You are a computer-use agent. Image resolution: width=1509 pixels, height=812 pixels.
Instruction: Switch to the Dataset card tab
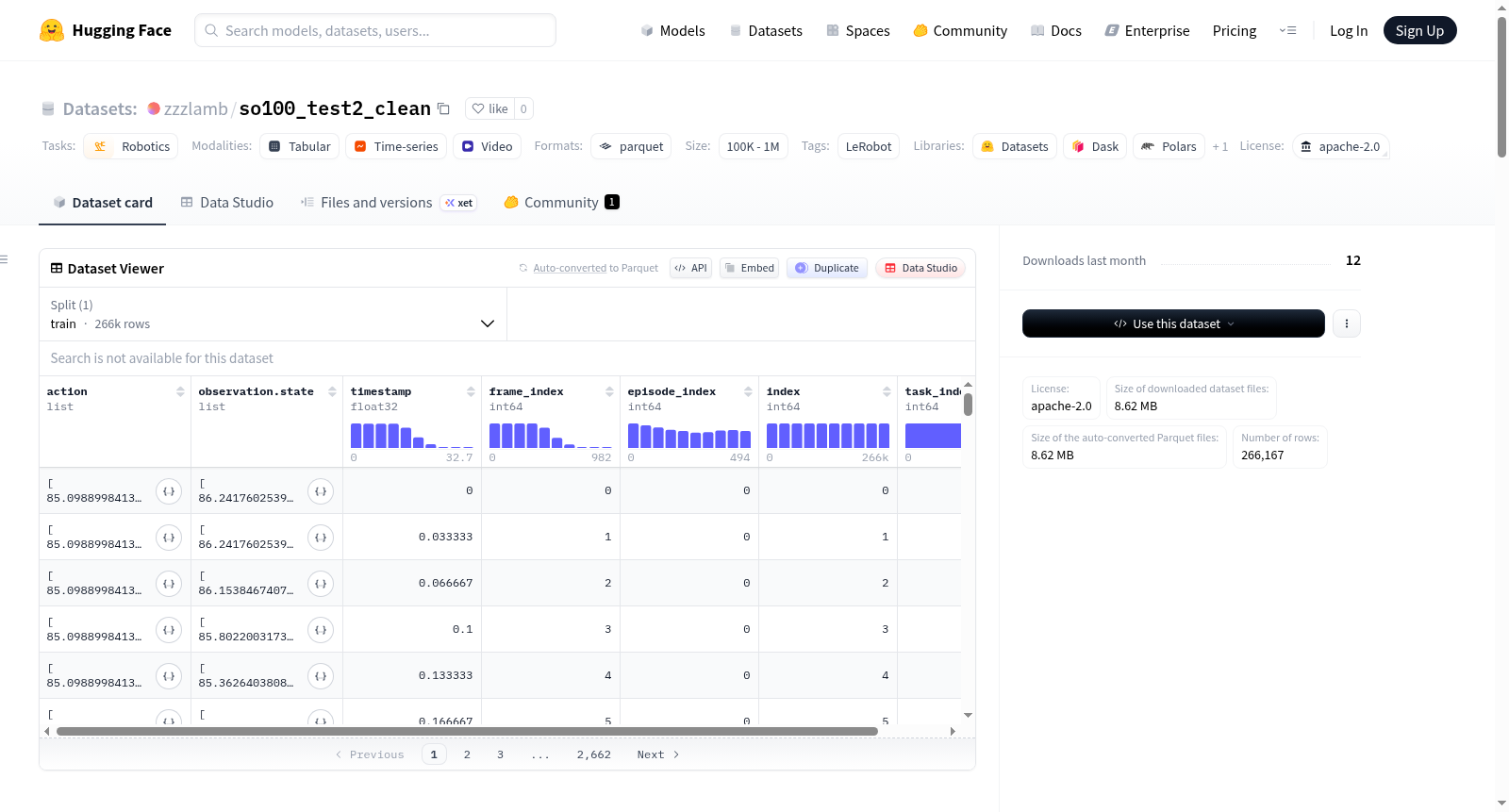103,203
